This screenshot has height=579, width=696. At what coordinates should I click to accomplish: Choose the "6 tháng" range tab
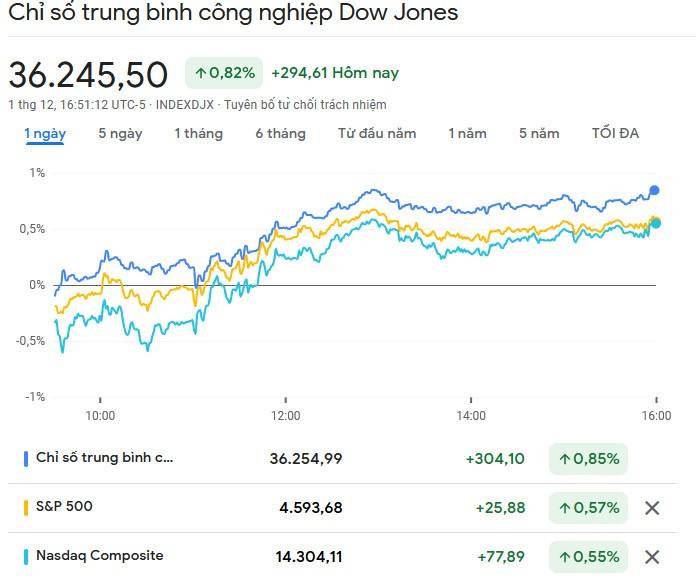[x=280, y=134]
